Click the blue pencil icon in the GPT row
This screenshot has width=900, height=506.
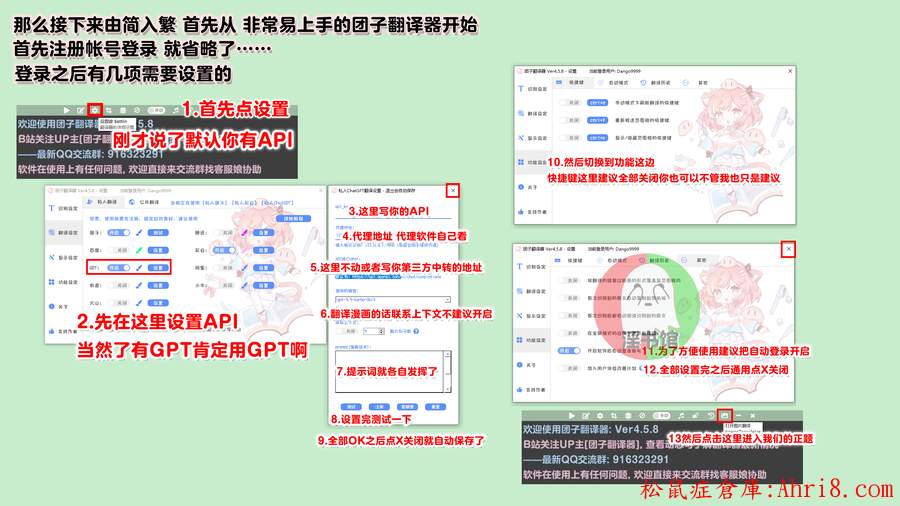(x=139, y=268)
